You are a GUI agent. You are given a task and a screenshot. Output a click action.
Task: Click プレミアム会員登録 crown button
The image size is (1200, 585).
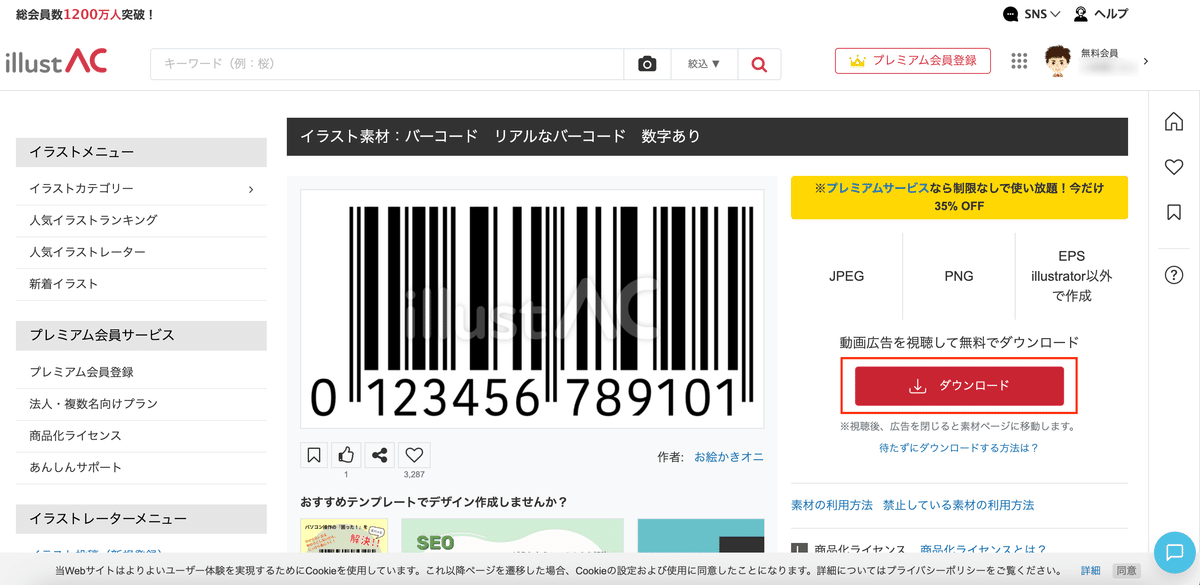(x=912, y=61)
